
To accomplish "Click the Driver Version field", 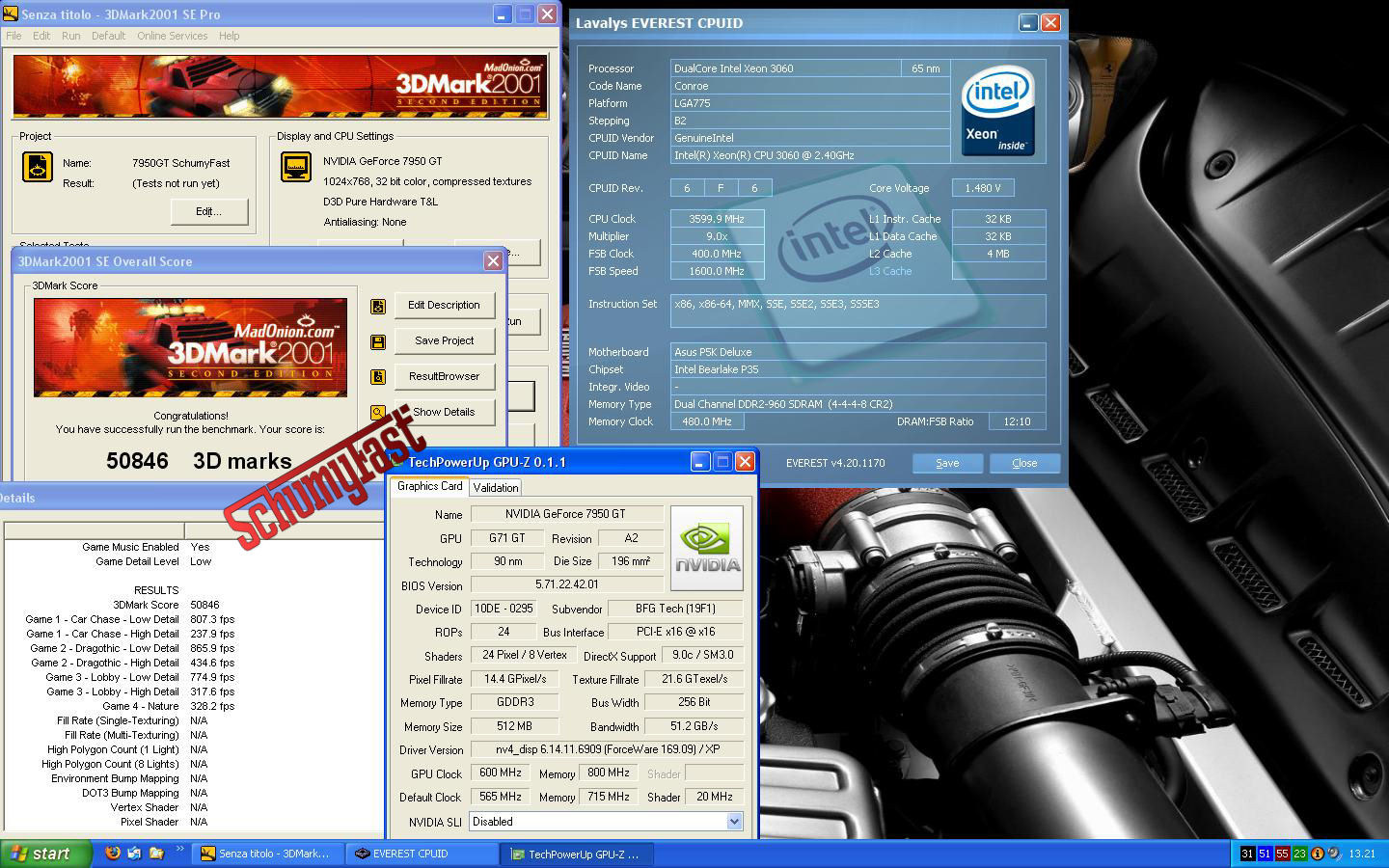I will coord(607,749).
